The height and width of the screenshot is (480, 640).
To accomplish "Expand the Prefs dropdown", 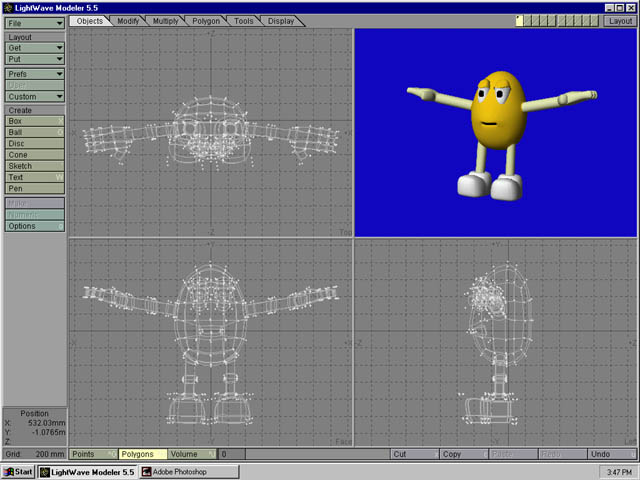I will click(34, 74).
